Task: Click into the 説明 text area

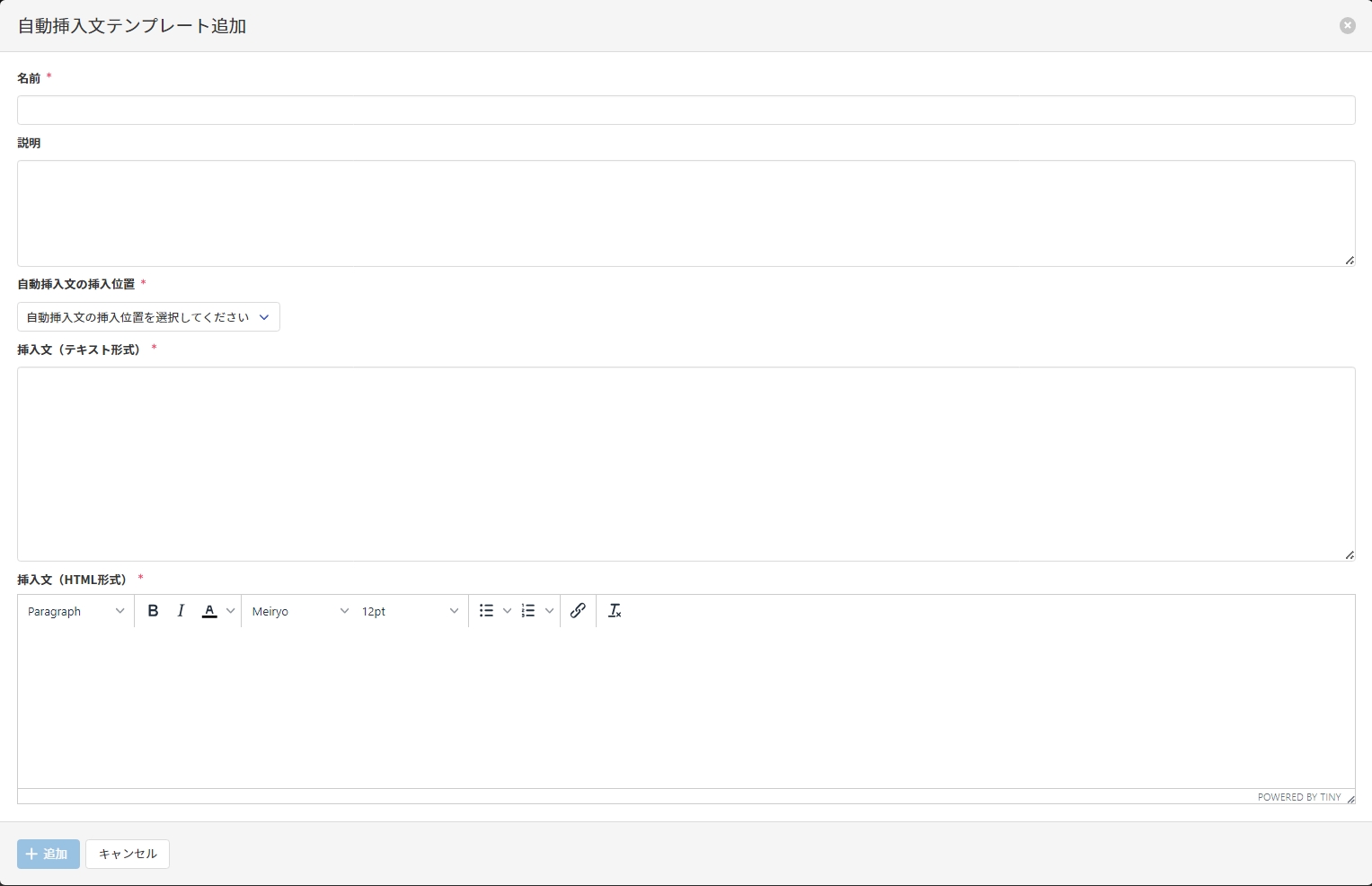Action: 686,213
